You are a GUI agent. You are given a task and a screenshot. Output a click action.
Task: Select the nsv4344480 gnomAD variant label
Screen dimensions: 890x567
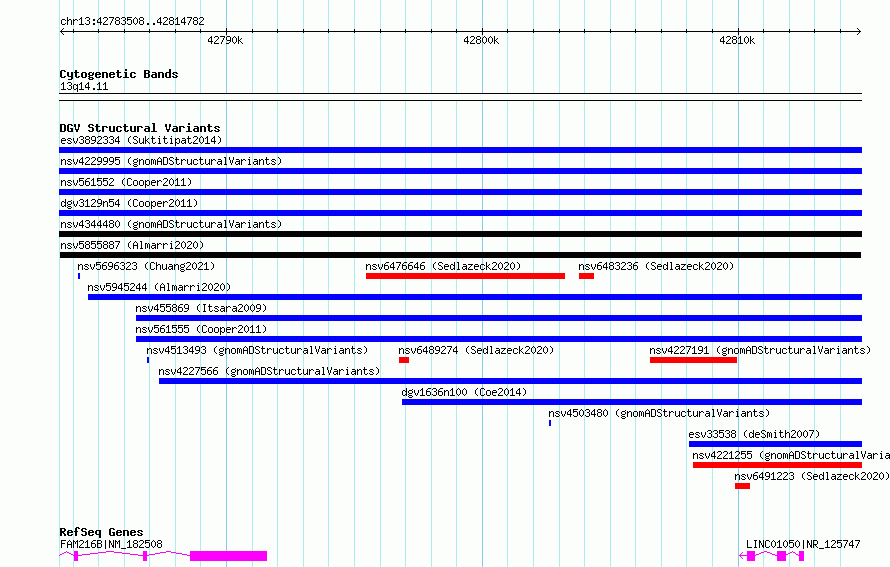[171, 224]
